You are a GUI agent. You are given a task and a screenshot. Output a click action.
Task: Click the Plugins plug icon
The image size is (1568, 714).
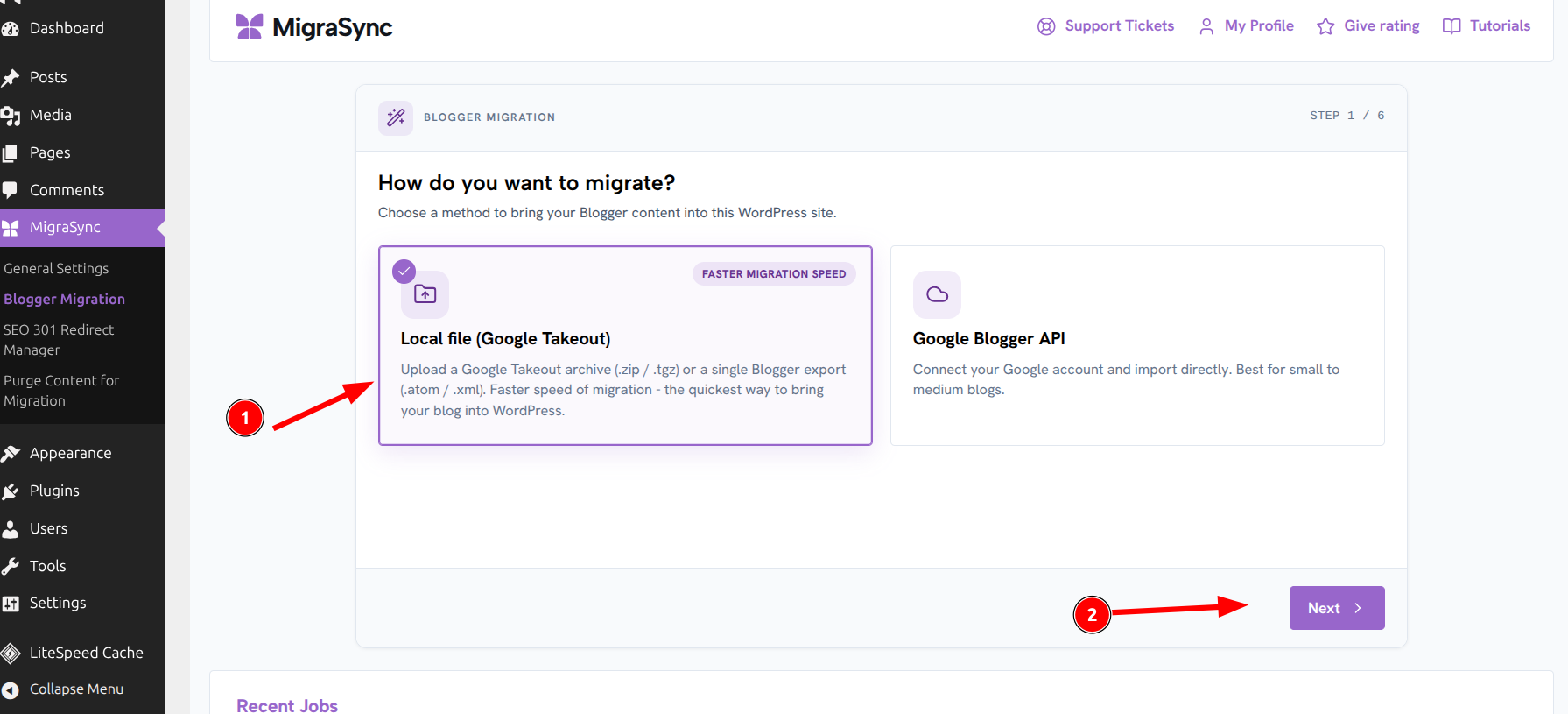pyautogui.click(x=11, y=491)
